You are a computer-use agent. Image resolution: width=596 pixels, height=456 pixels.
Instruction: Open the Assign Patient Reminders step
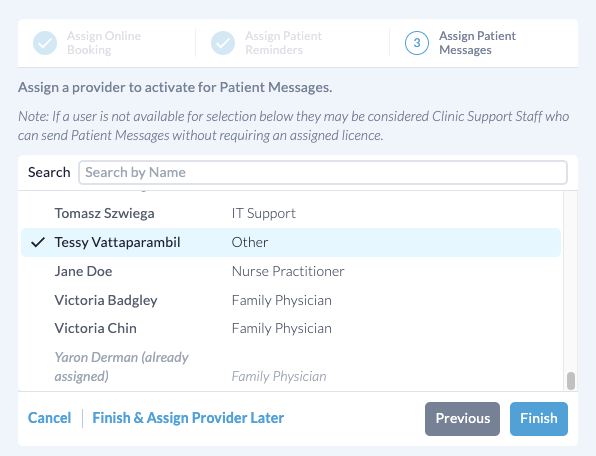tap(283, 43)
